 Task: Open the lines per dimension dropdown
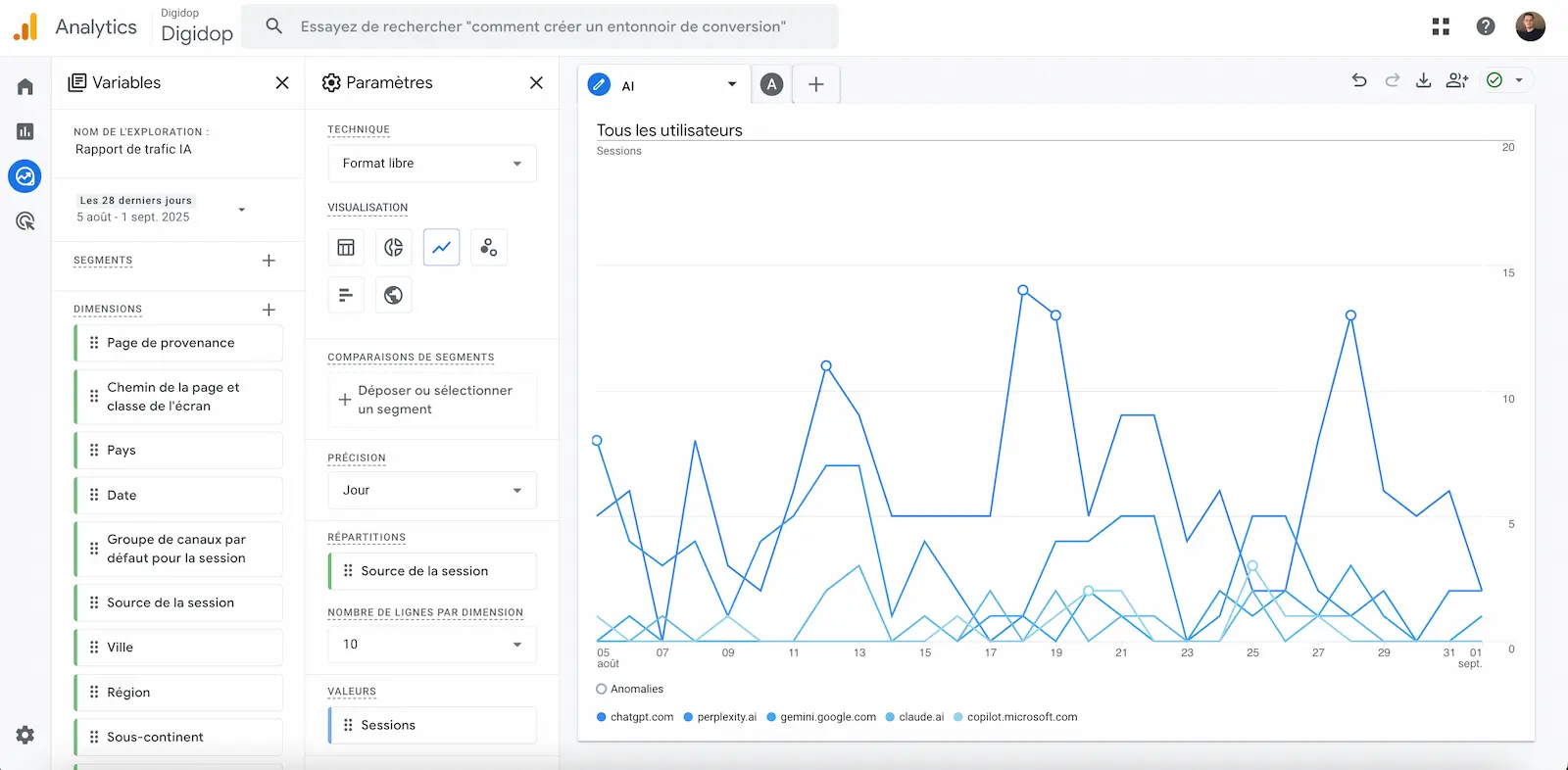point(432,645)
